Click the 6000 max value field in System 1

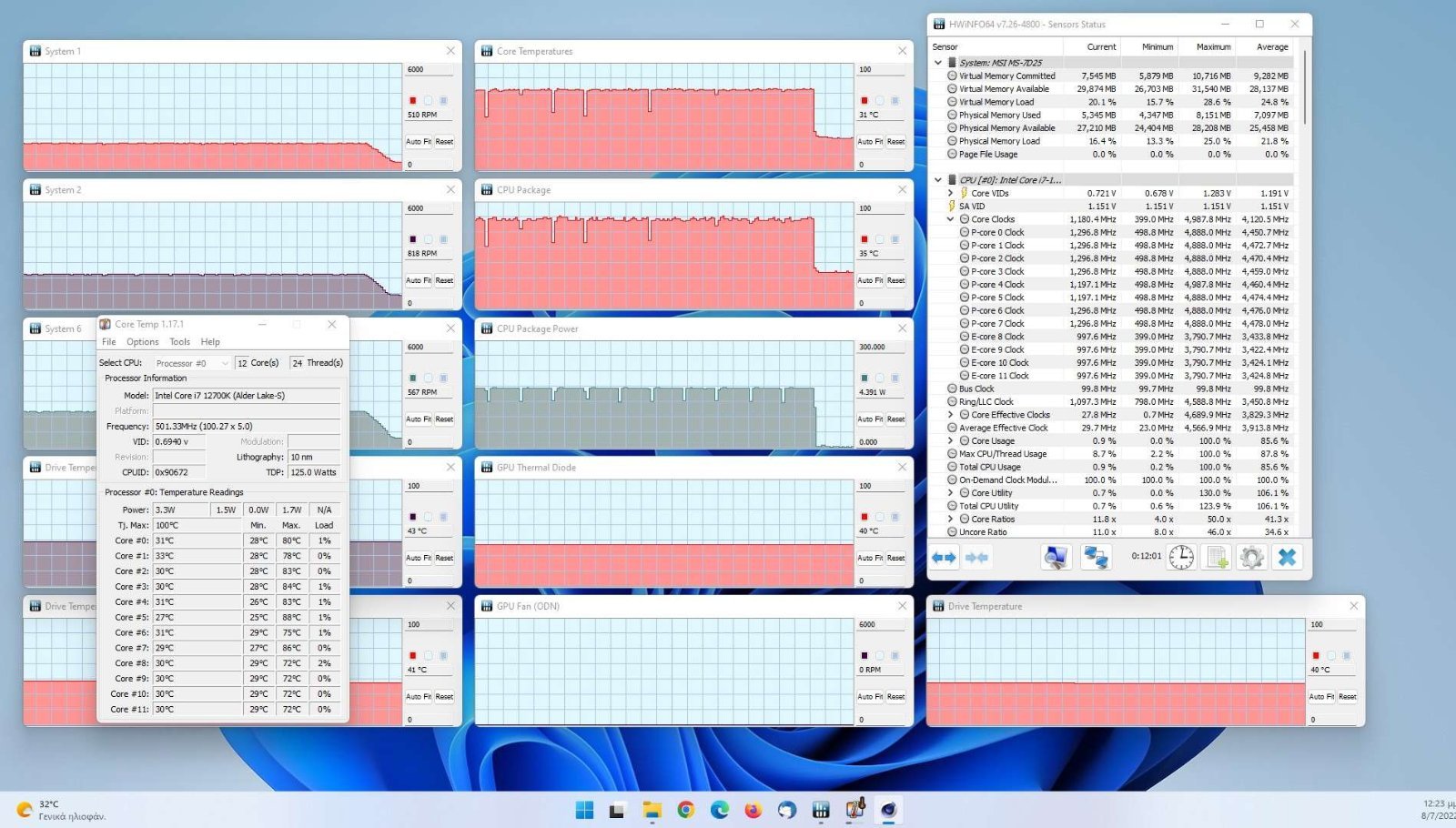[429, 69]
